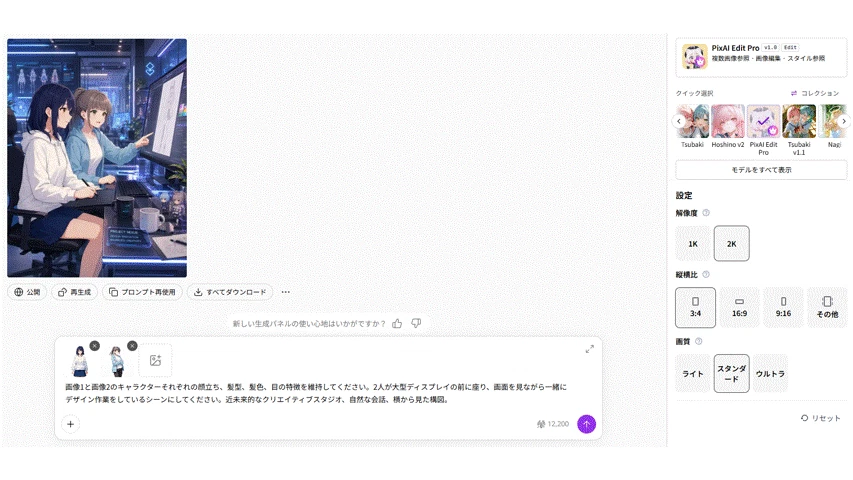Open the generated studio scene image

coord(97,158)
